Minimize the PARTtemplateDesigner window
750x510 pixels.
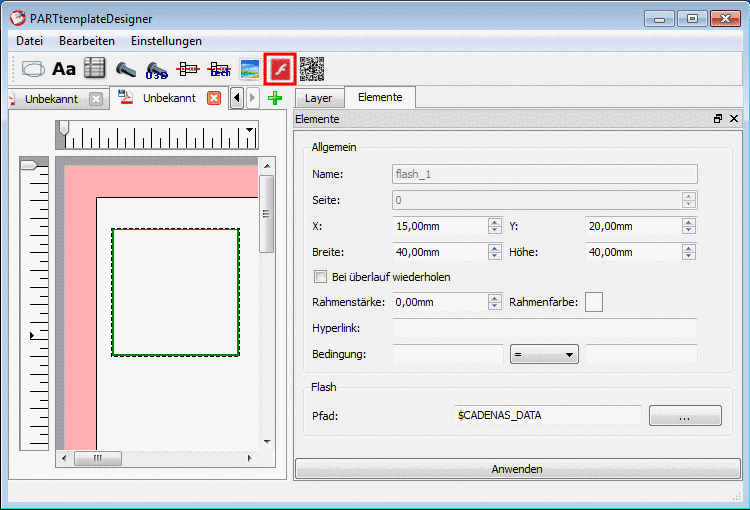pyautogui.click(x=659, y=19)
